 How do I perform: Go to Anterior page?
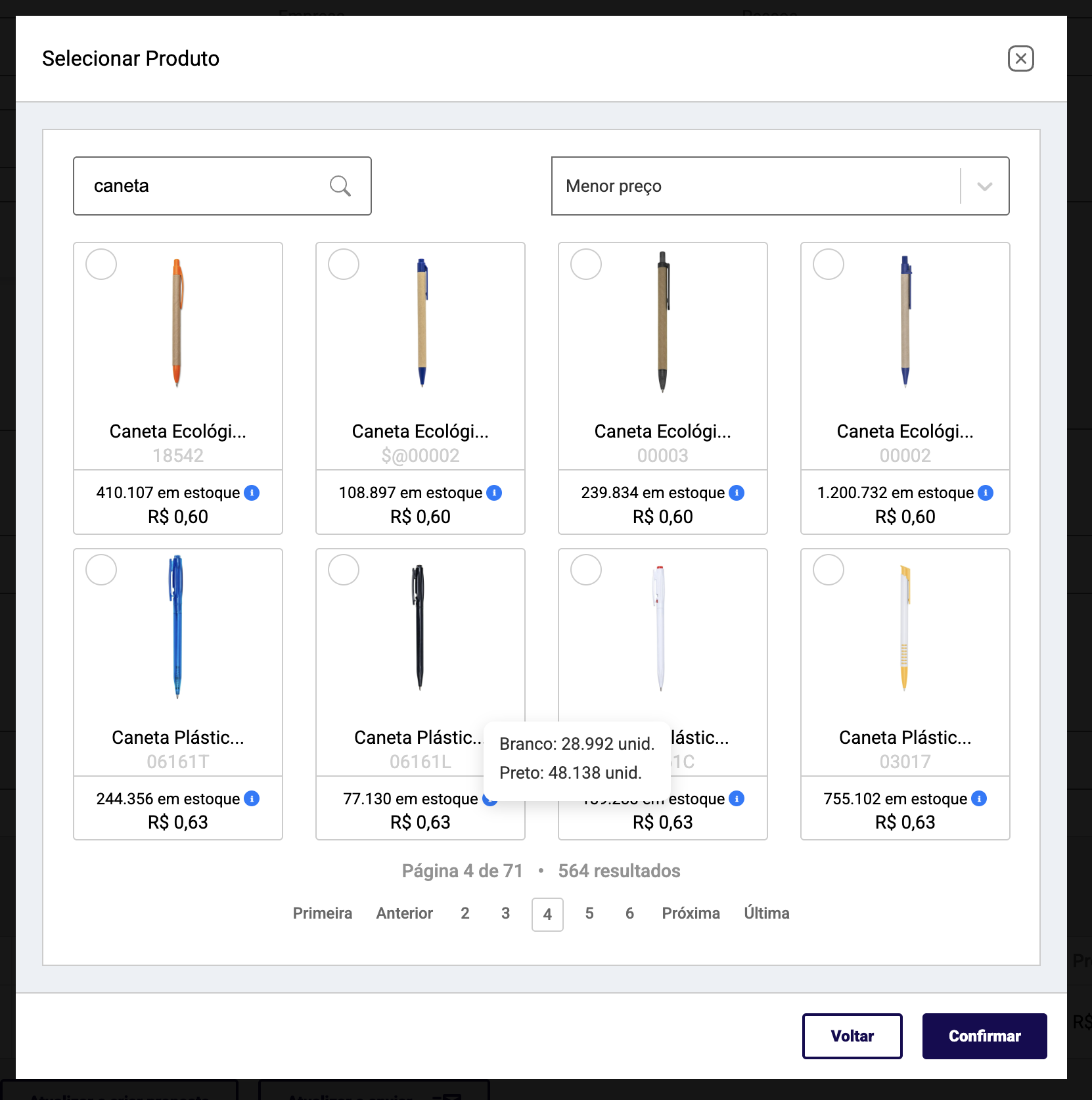click(404, 913)
